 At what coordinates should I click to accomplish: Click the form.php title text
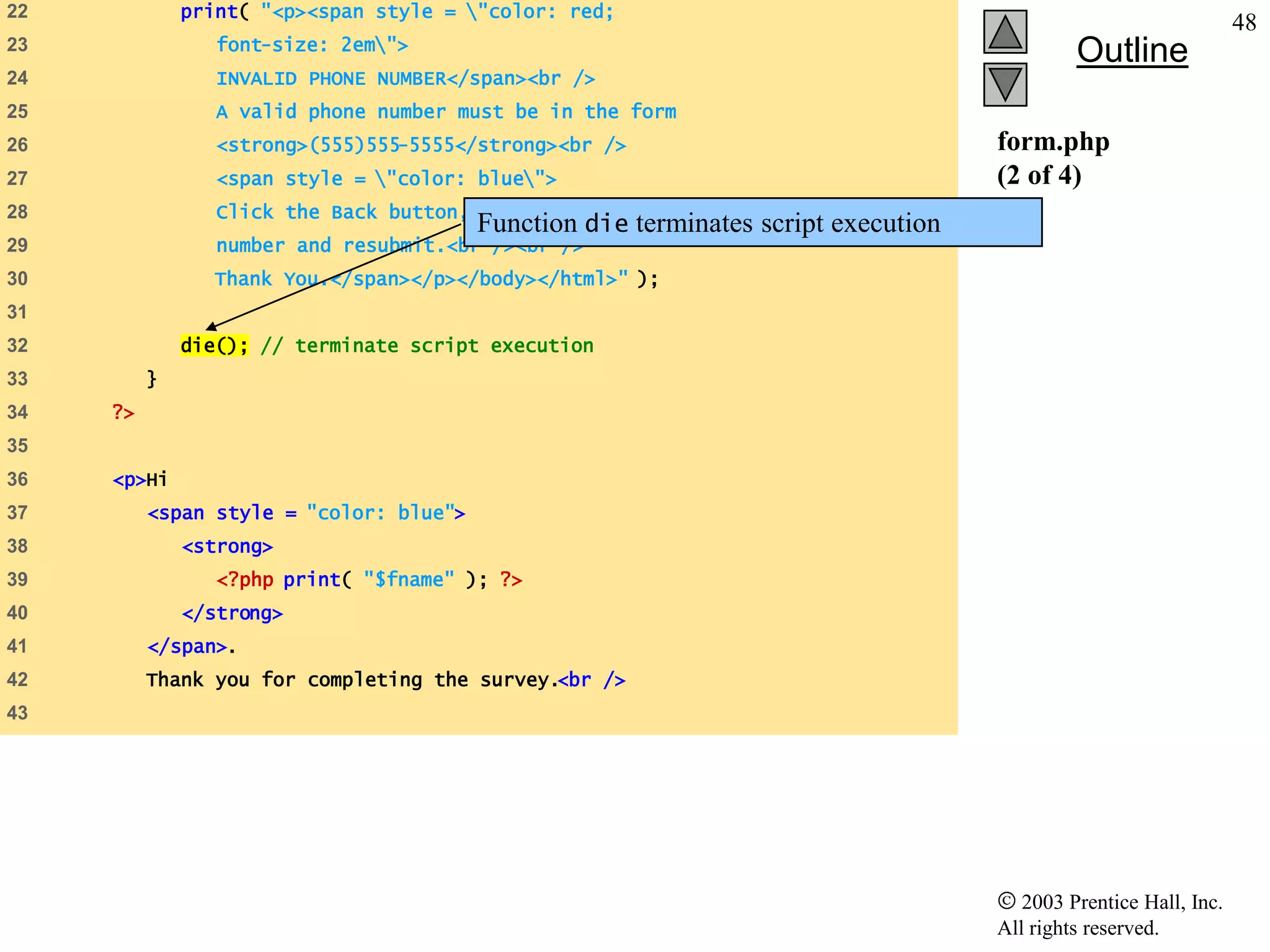click(1053, 142)
